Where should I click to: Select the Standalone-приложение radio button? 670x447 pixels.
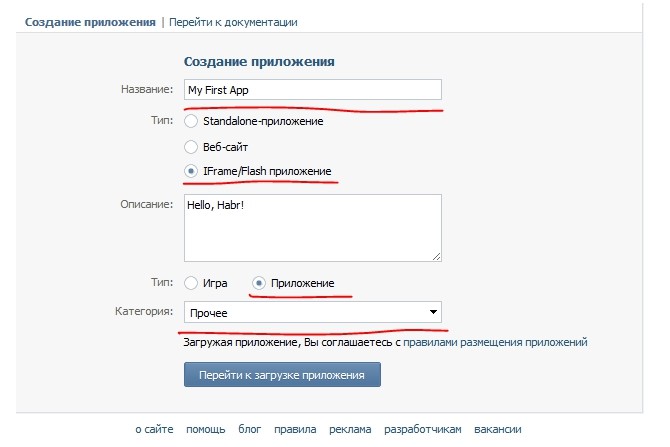(192, 121)
